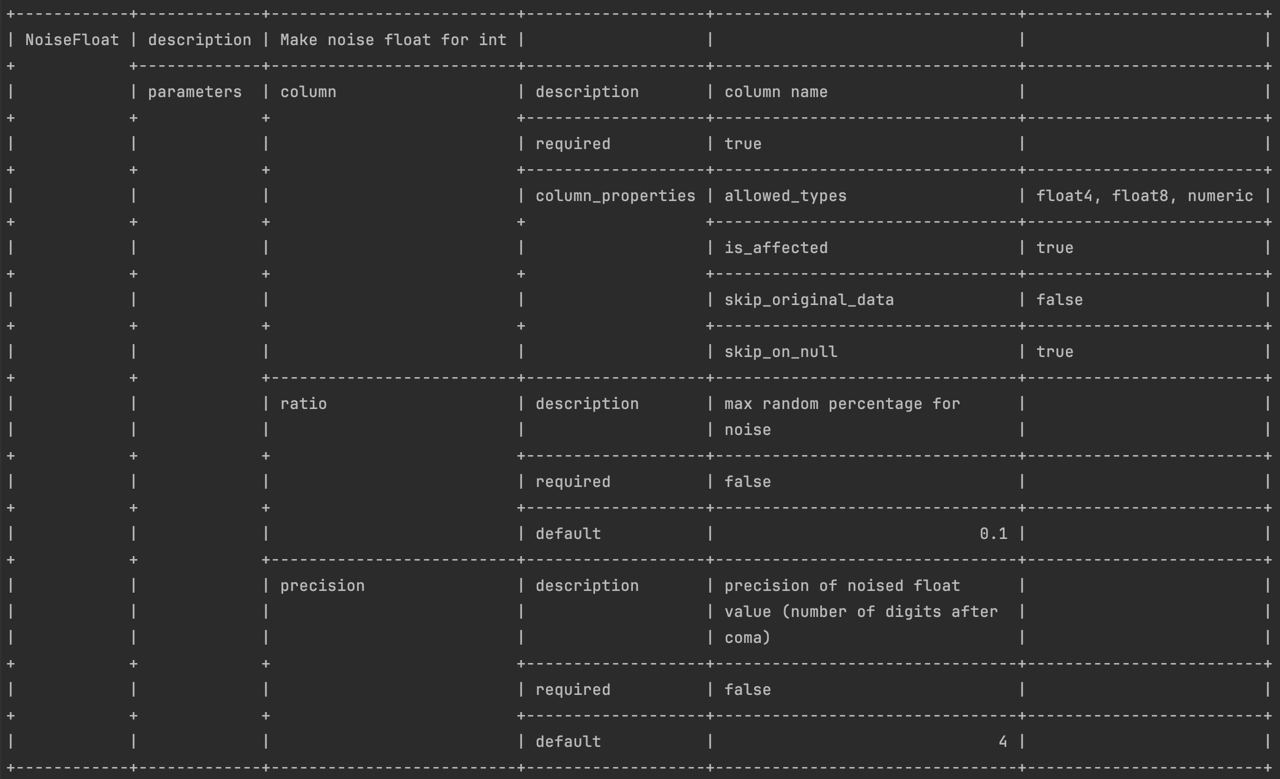The image size is (1280, 779).
Task: Click the skip_original_data property
Action: coord(809,300)
